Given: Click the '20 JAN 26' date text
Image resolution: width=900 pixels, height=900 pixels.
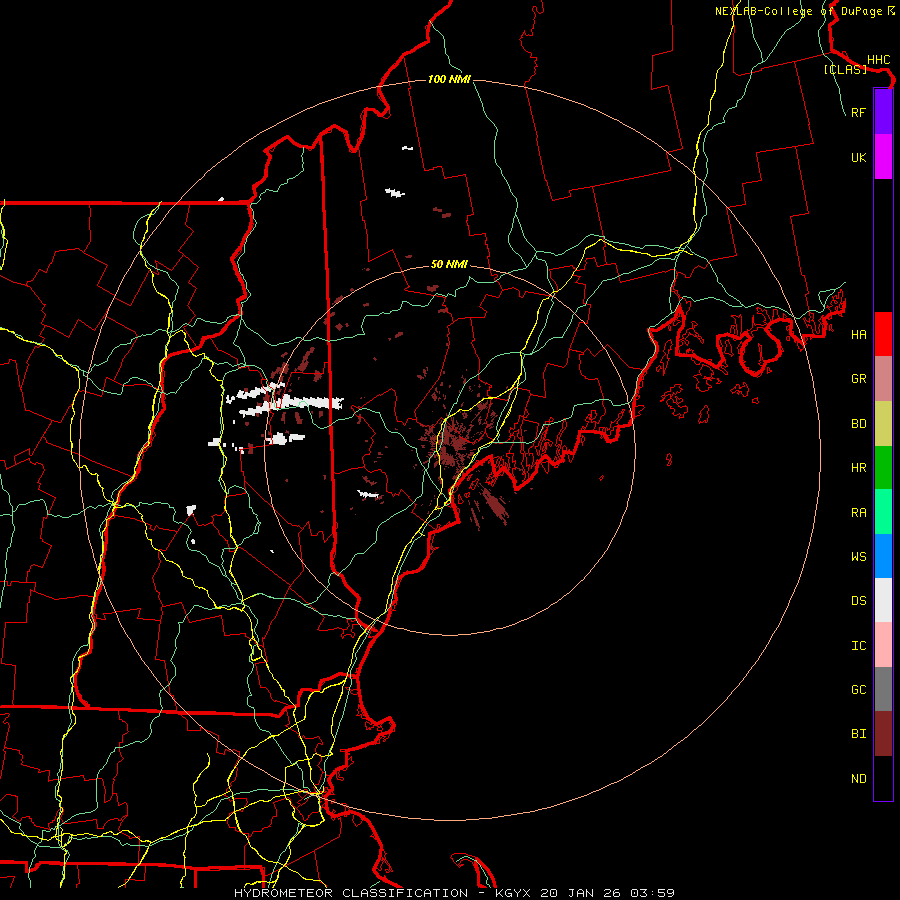Looking at the screenshot, I should click(x=585, y=893).
